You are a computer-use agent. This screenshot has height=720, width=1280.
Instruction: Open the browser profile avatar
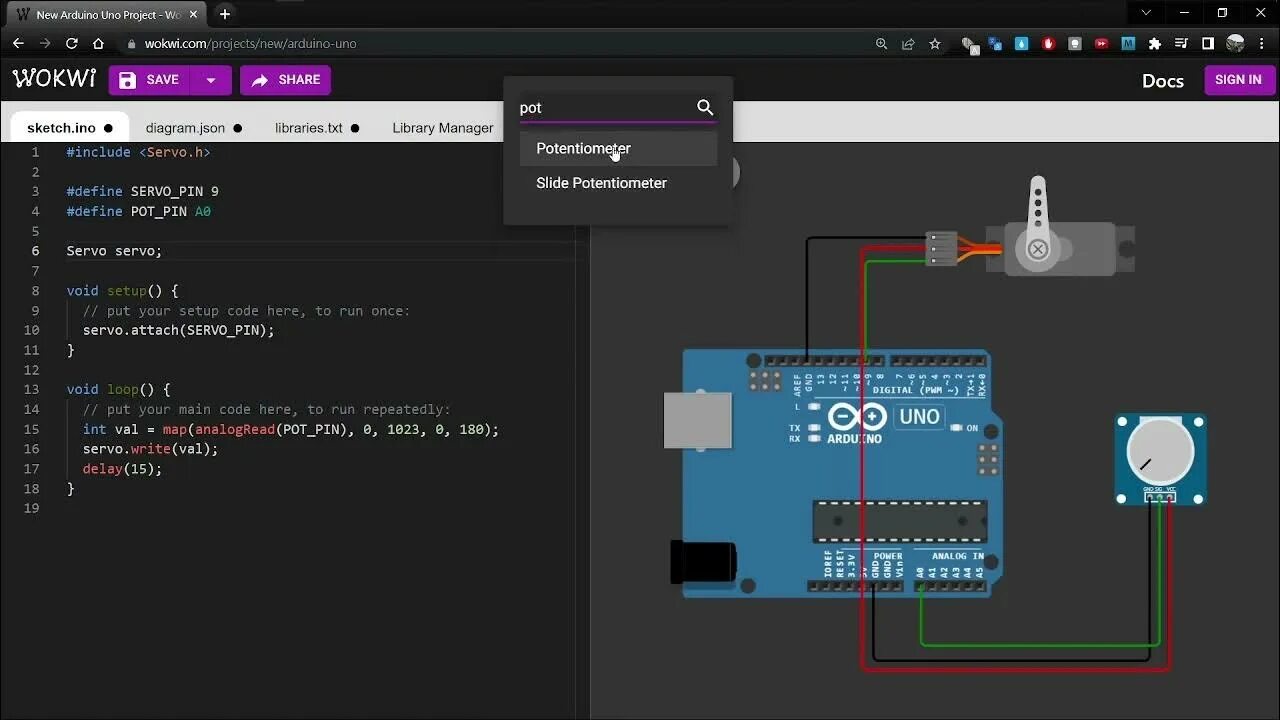pos(1235,44)
